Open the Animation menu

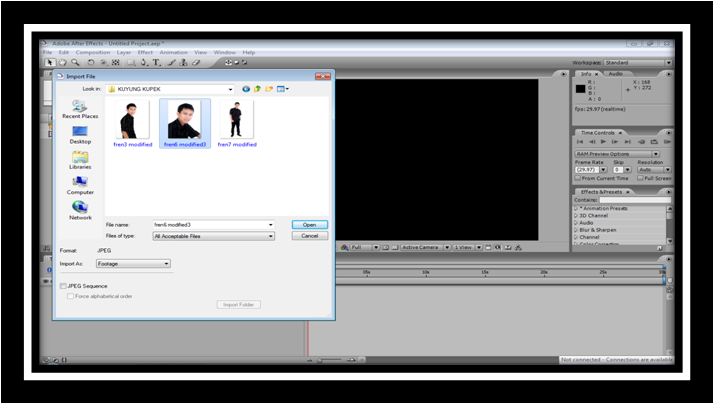click(x=173, y=52)
